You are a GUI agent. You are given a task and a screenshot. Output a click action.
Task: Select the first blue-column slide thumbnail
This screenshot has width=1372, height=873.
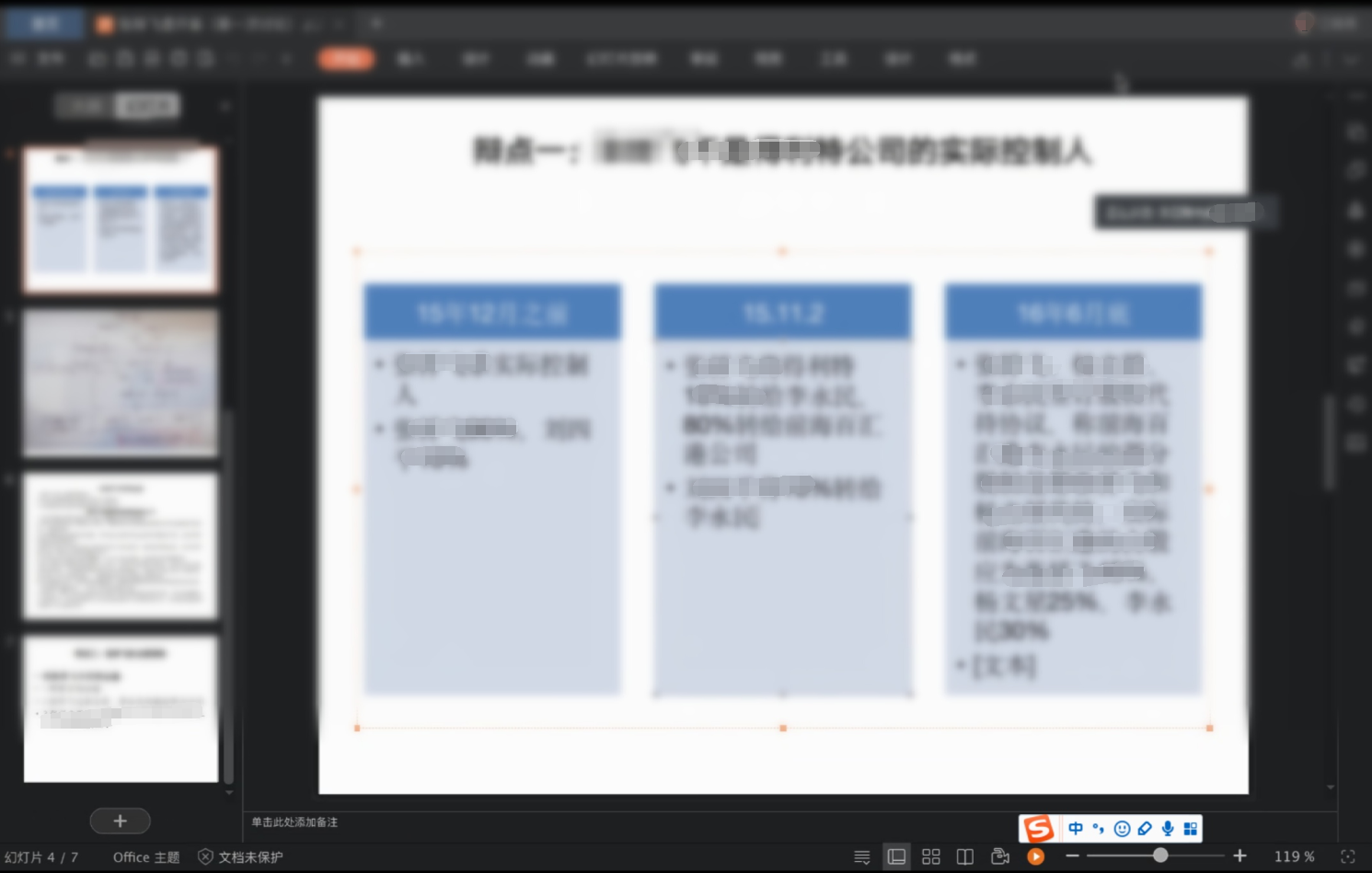coord(121,220)
